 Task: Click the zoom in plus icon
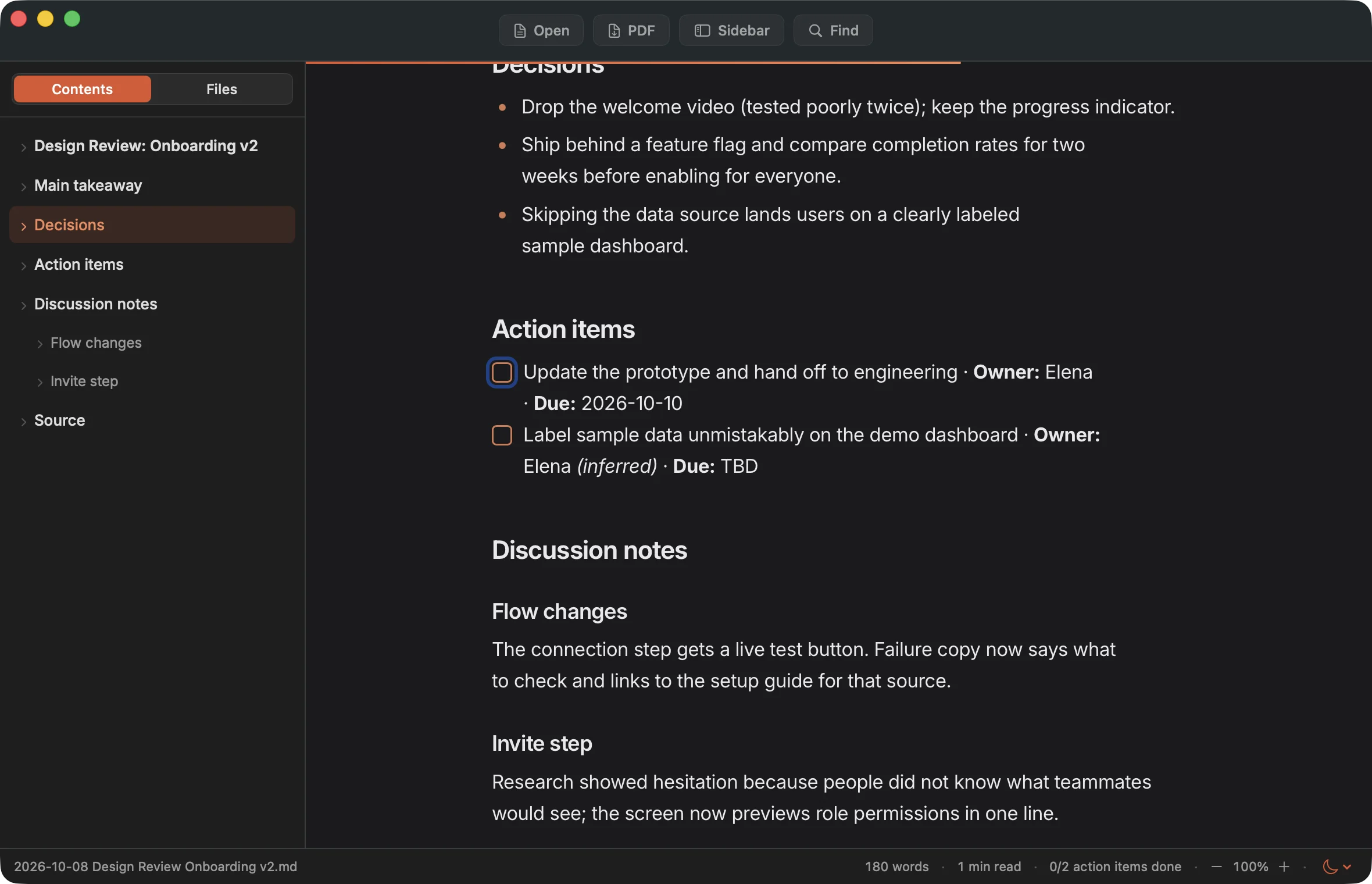point(1284,867)
